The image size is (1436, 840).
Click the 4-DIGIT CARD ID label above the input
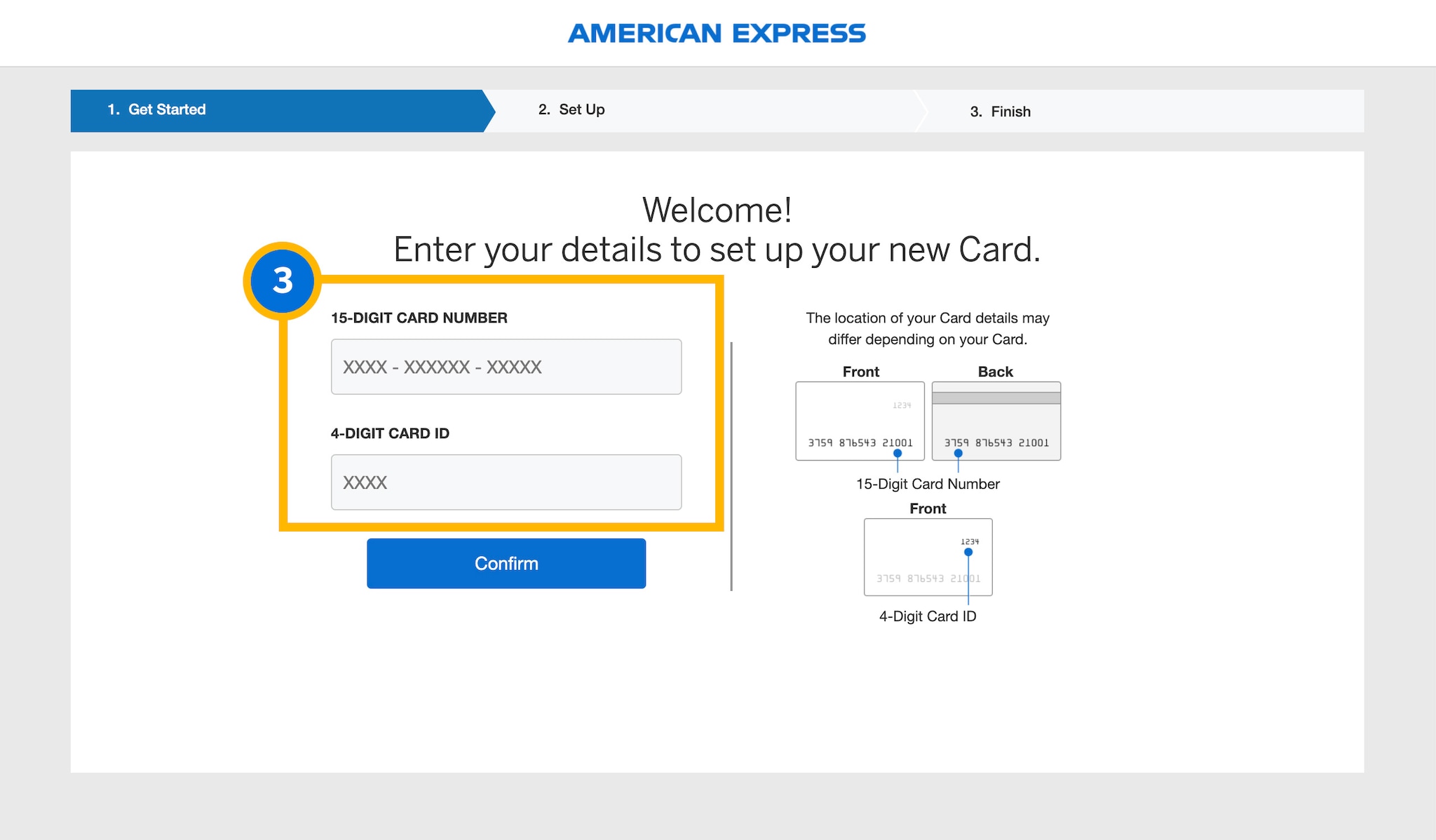(390, 433)
